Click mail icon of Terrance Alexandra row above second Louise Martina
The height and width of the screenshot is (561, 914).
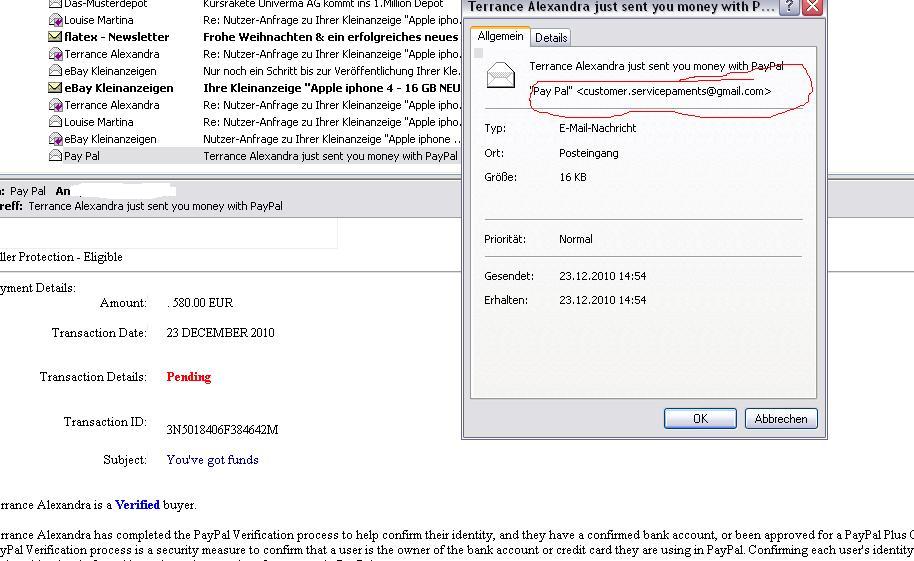[55, 106]
